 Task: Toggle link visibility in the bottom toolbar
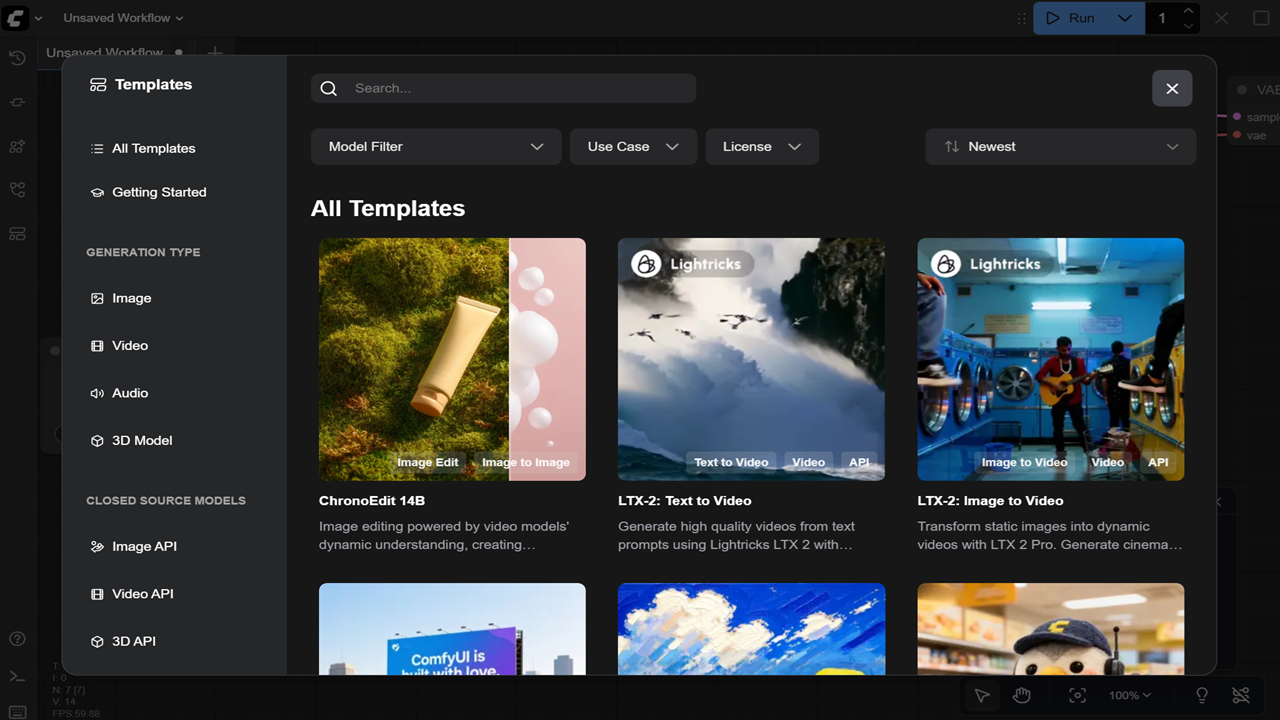tap(1241, 695)
